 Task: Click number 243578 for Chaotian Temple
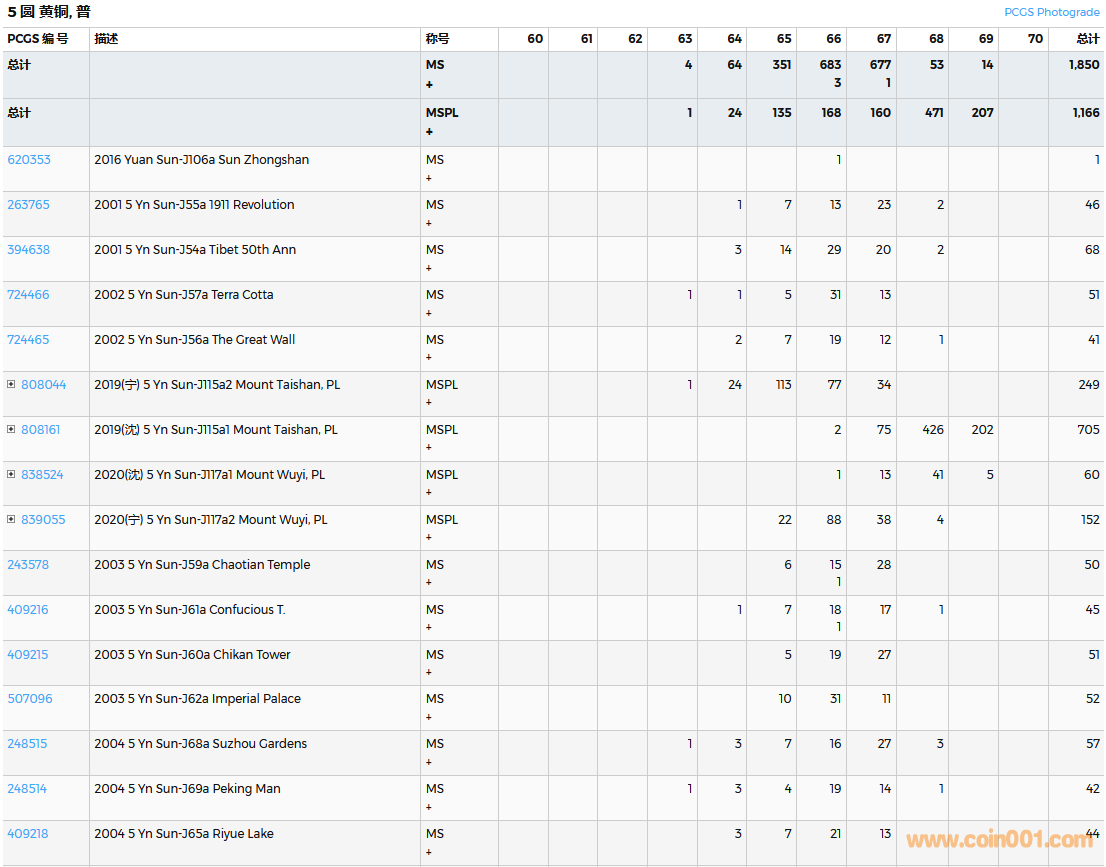pyautogui.click(x=28, y=565)
